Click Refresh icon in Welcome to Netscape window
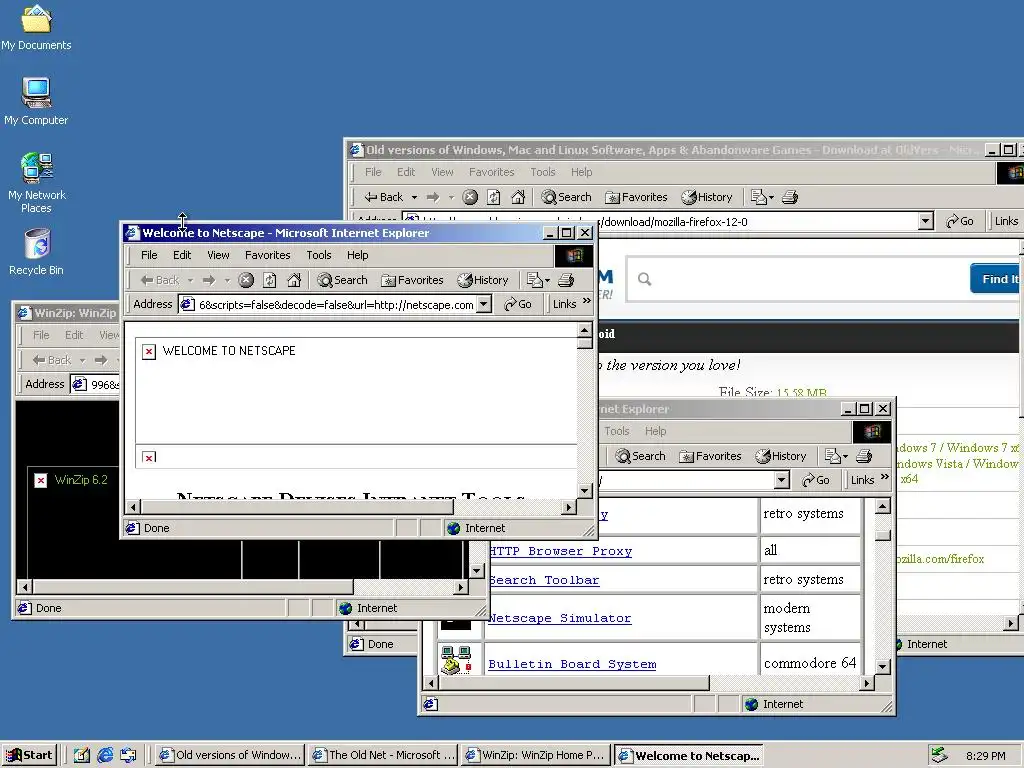This screenshot has width=1024, height=768. pyautogui.click(x=270, y=280)
